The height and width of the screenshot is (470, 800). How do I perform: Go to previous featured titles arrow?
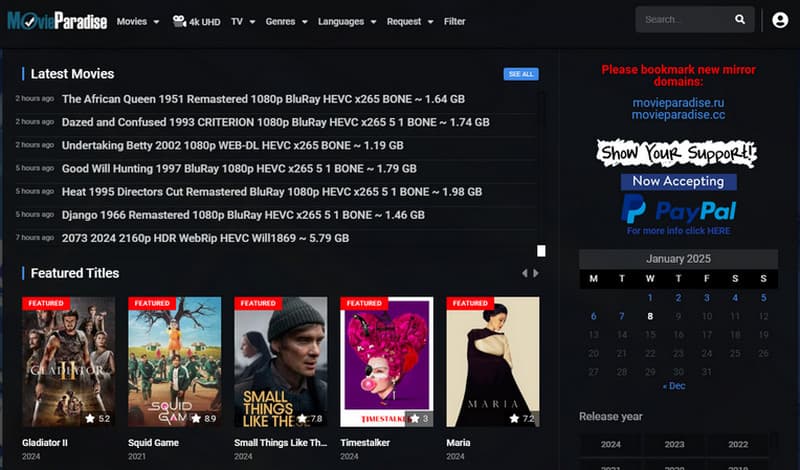click(524, 274)
